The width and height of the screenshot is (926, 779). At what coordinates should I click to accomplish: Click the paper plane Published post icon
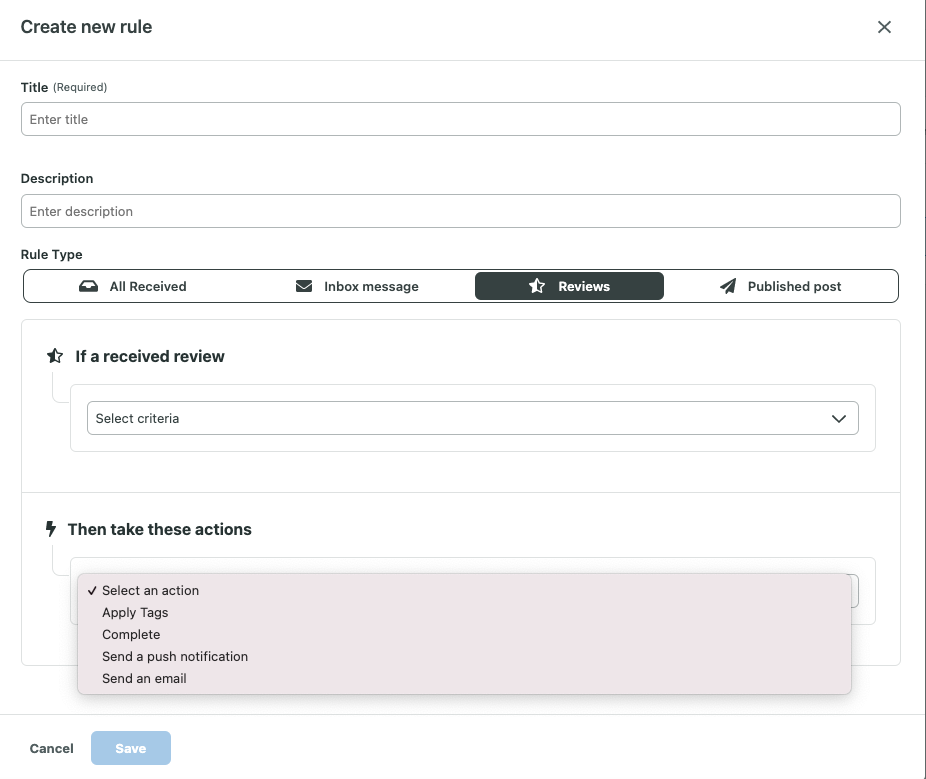(728, 286)
